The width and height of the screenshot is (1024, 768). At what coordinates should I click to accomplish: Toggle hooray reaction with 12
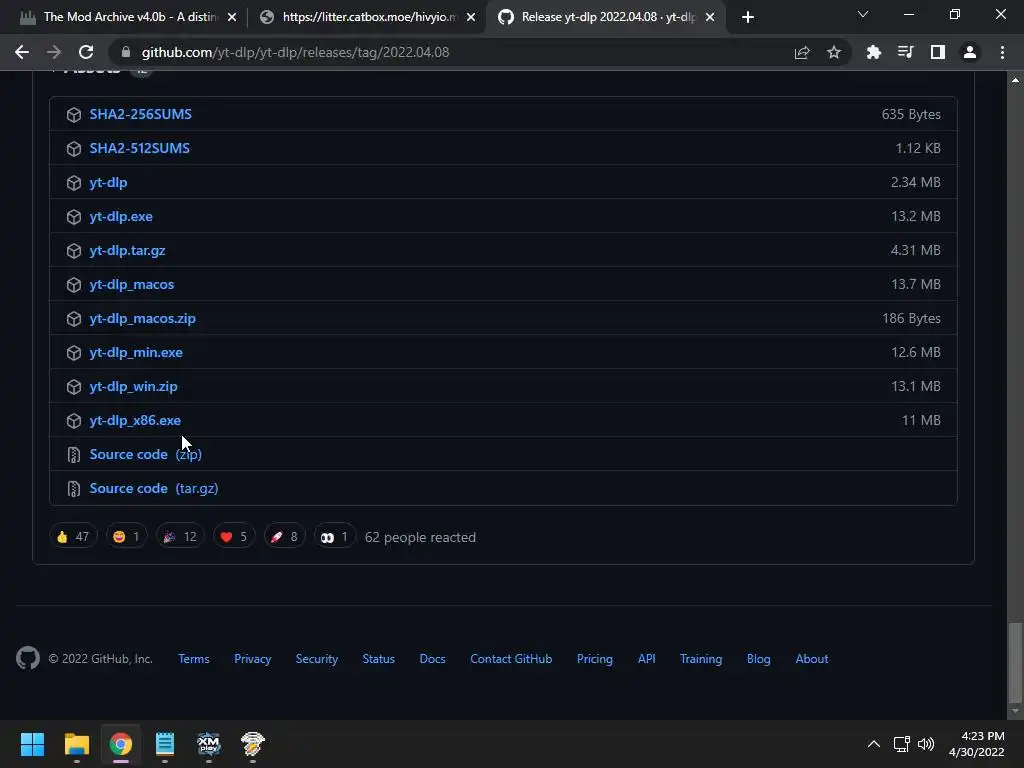point(180,537)
